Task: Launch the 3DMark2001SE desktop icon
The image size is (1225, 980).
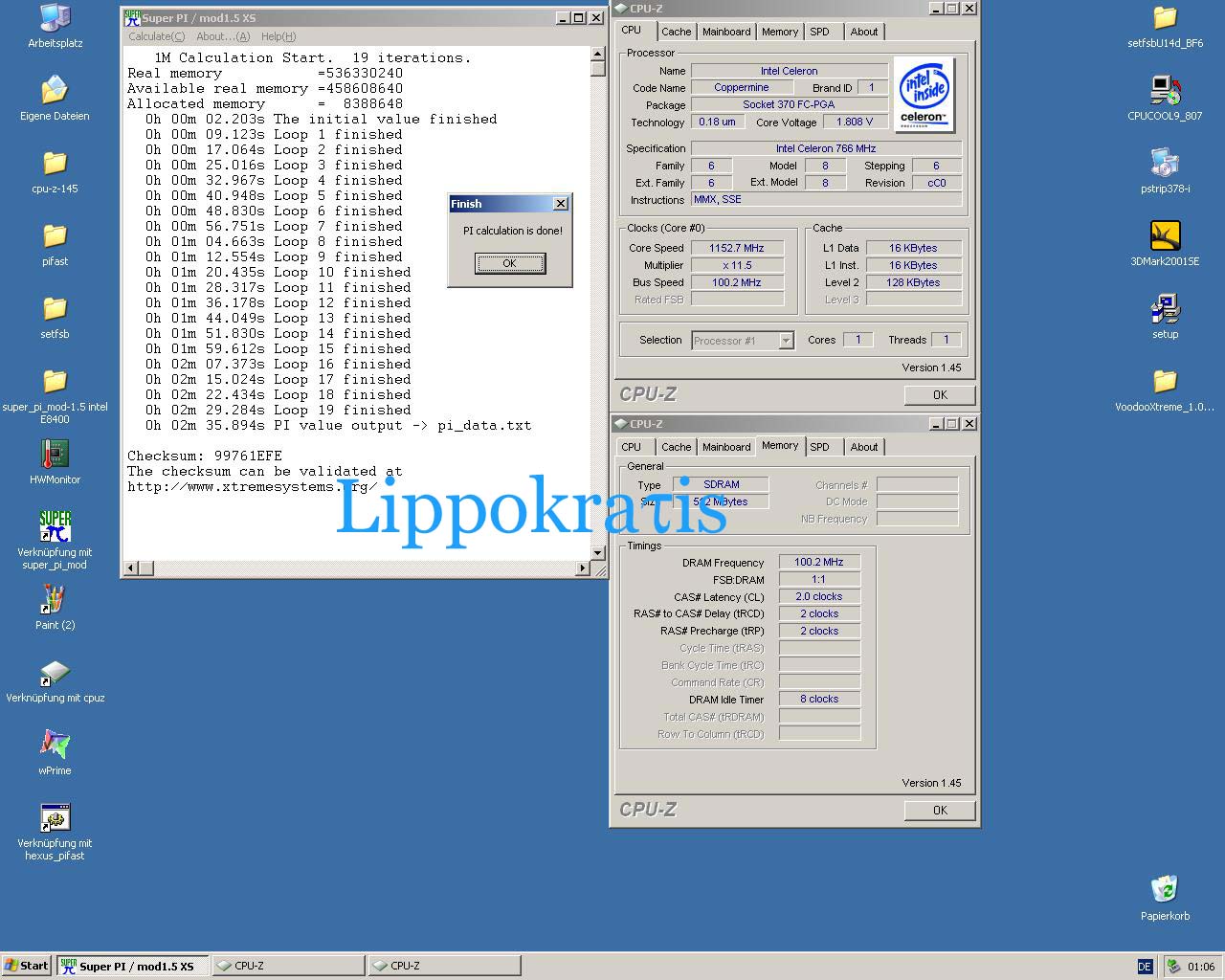Action: point(1165,236)
